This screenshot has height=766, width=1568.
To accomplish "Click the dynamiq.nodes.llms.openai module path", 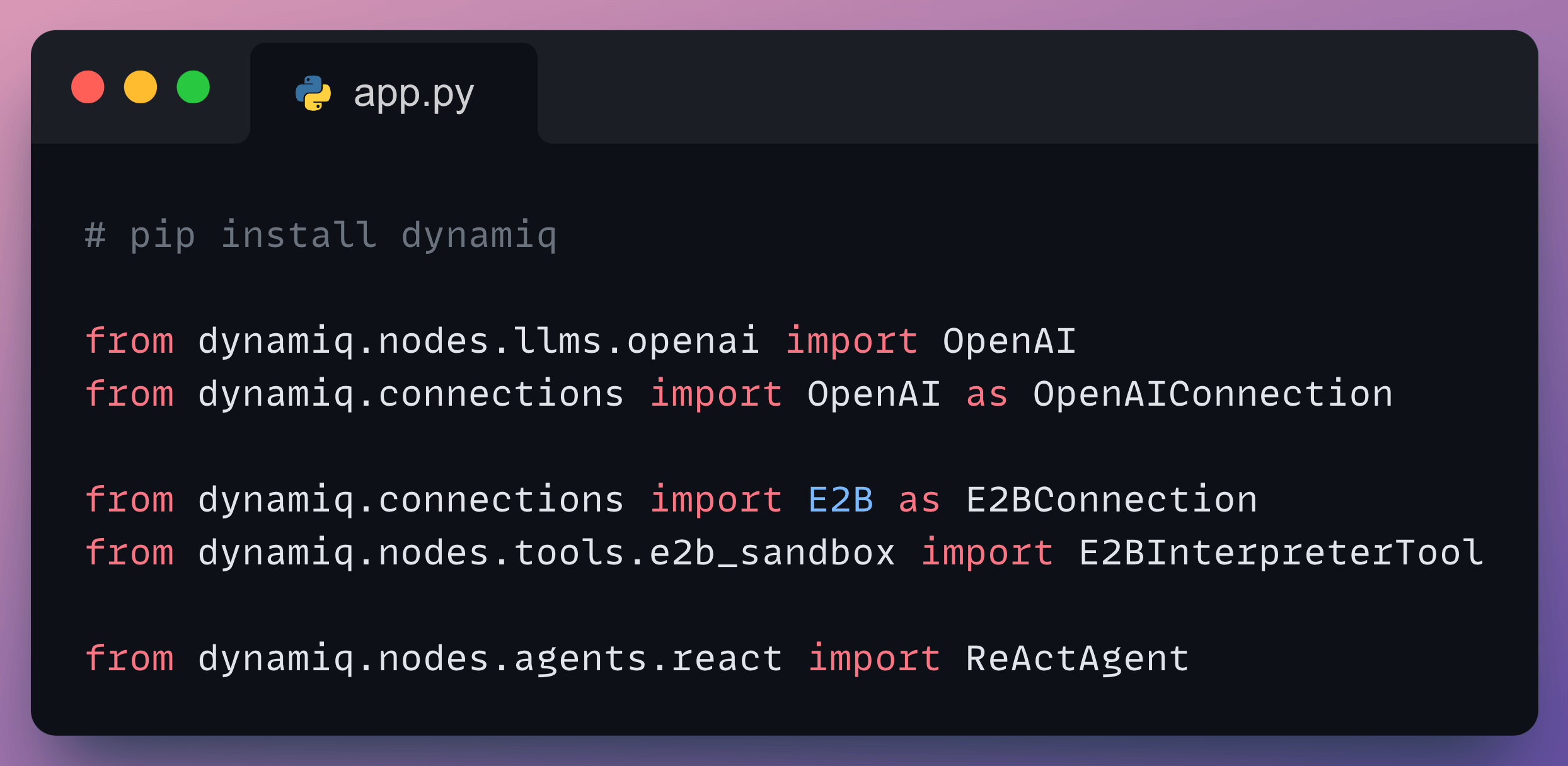I will 479,341.
